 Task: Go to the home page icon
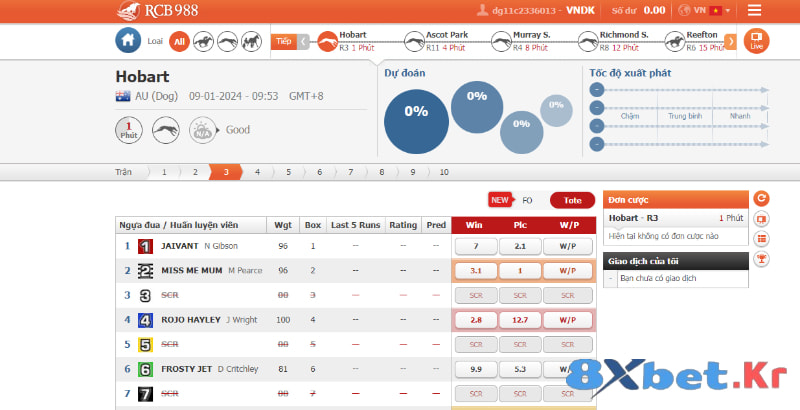pyautogui.click(x=127, y=41)
